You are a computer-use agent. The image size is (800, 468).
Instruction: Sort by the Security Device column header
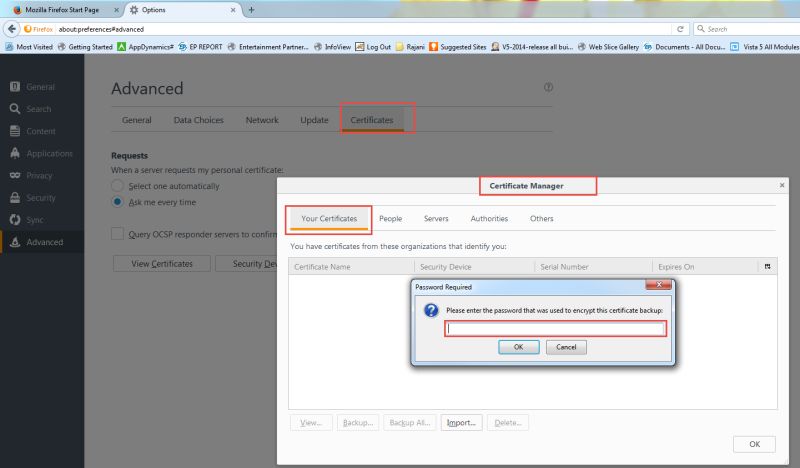(474, 266)
